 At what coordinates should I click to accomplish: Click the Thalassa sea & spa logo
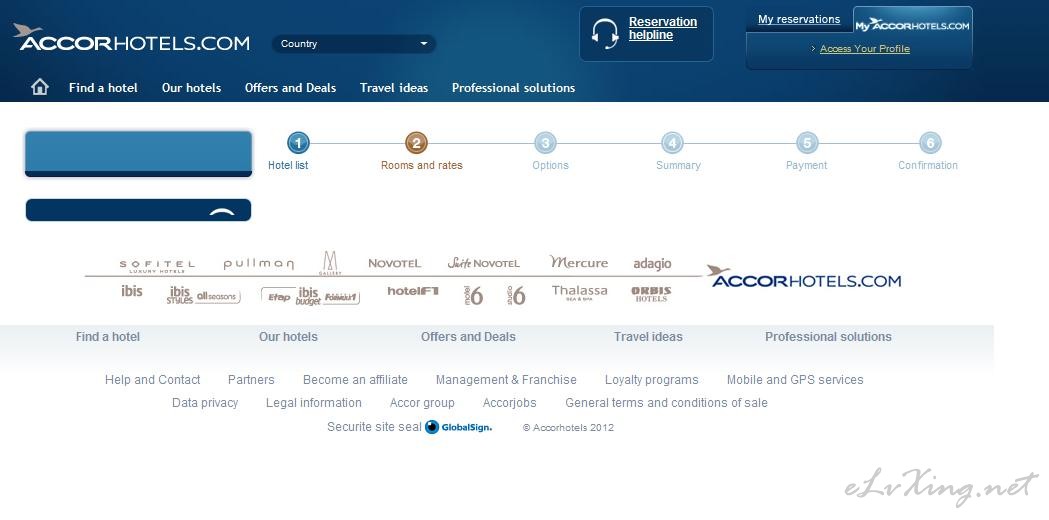click(x=579, y=292)
